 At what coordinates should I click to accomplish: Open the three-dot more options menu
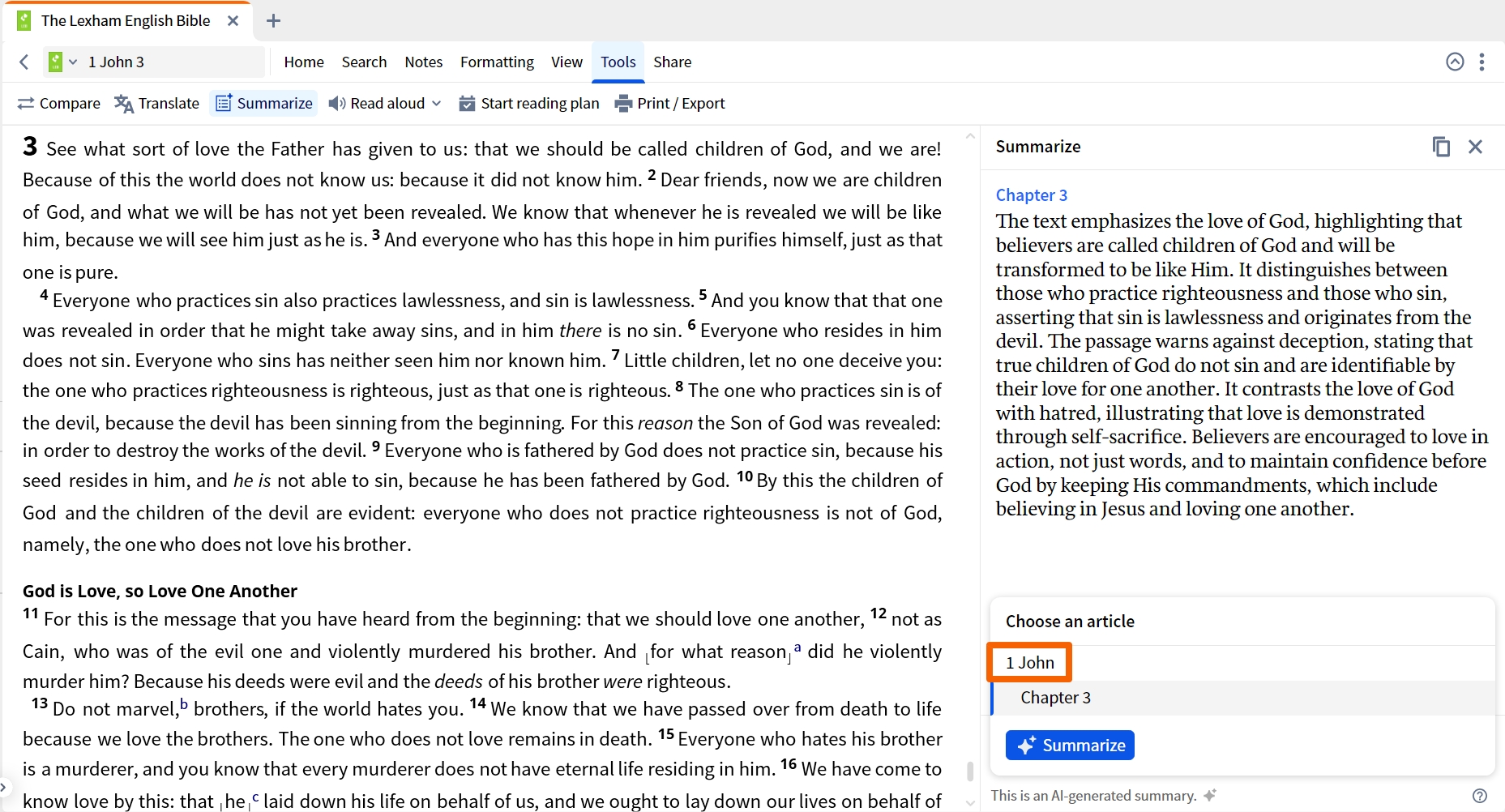tap(1481, 62)
